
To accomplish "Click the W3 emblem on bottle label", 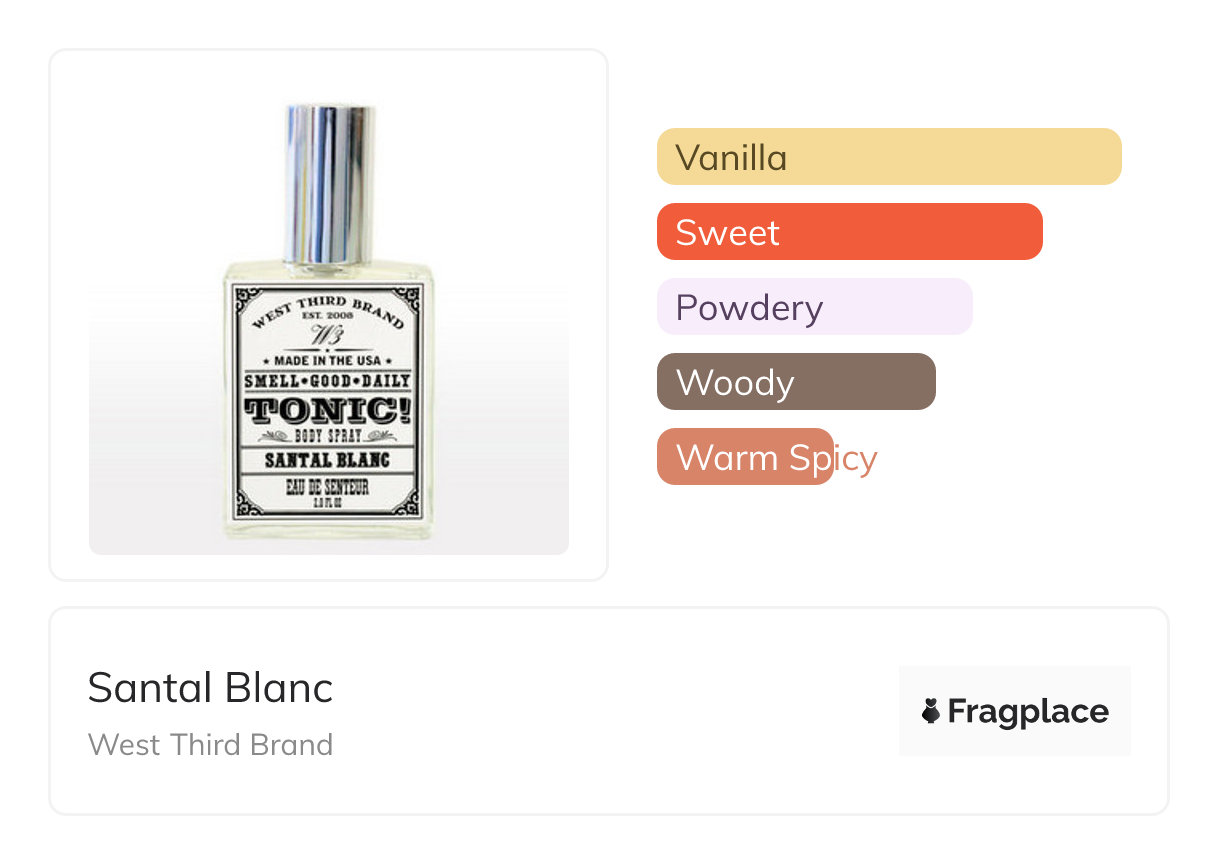I will coord(326,334).
